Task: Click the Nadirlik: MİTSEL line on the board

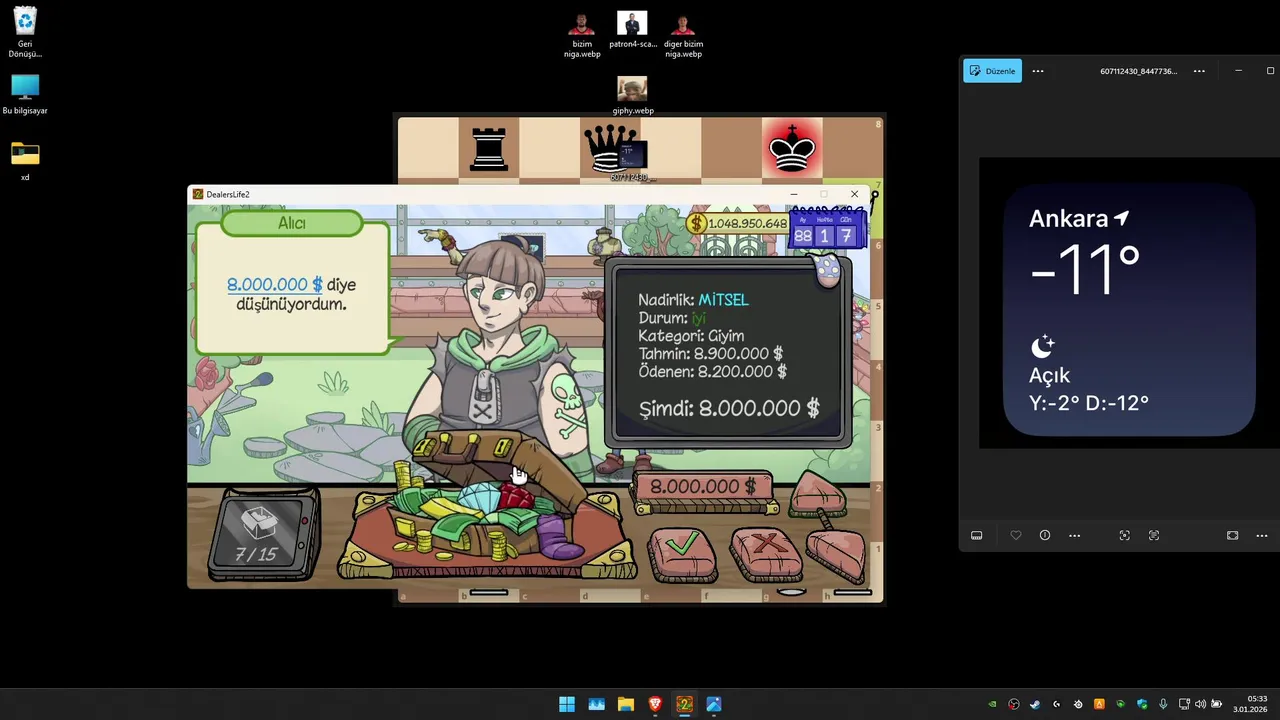Action: (693, 300)
